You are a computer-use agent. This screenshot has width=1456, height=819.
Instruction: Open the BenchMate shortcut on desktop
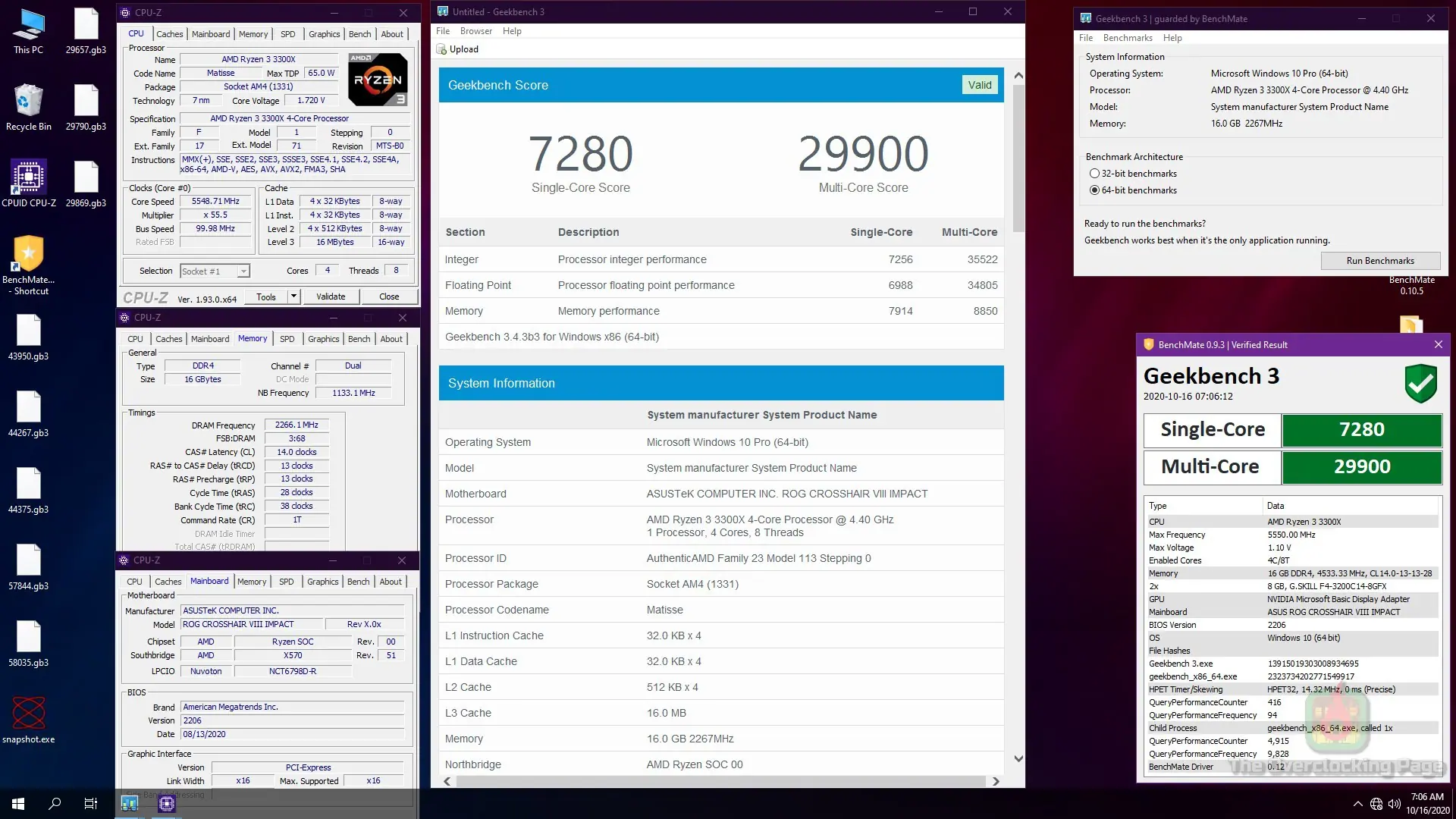tap(28, 265)
